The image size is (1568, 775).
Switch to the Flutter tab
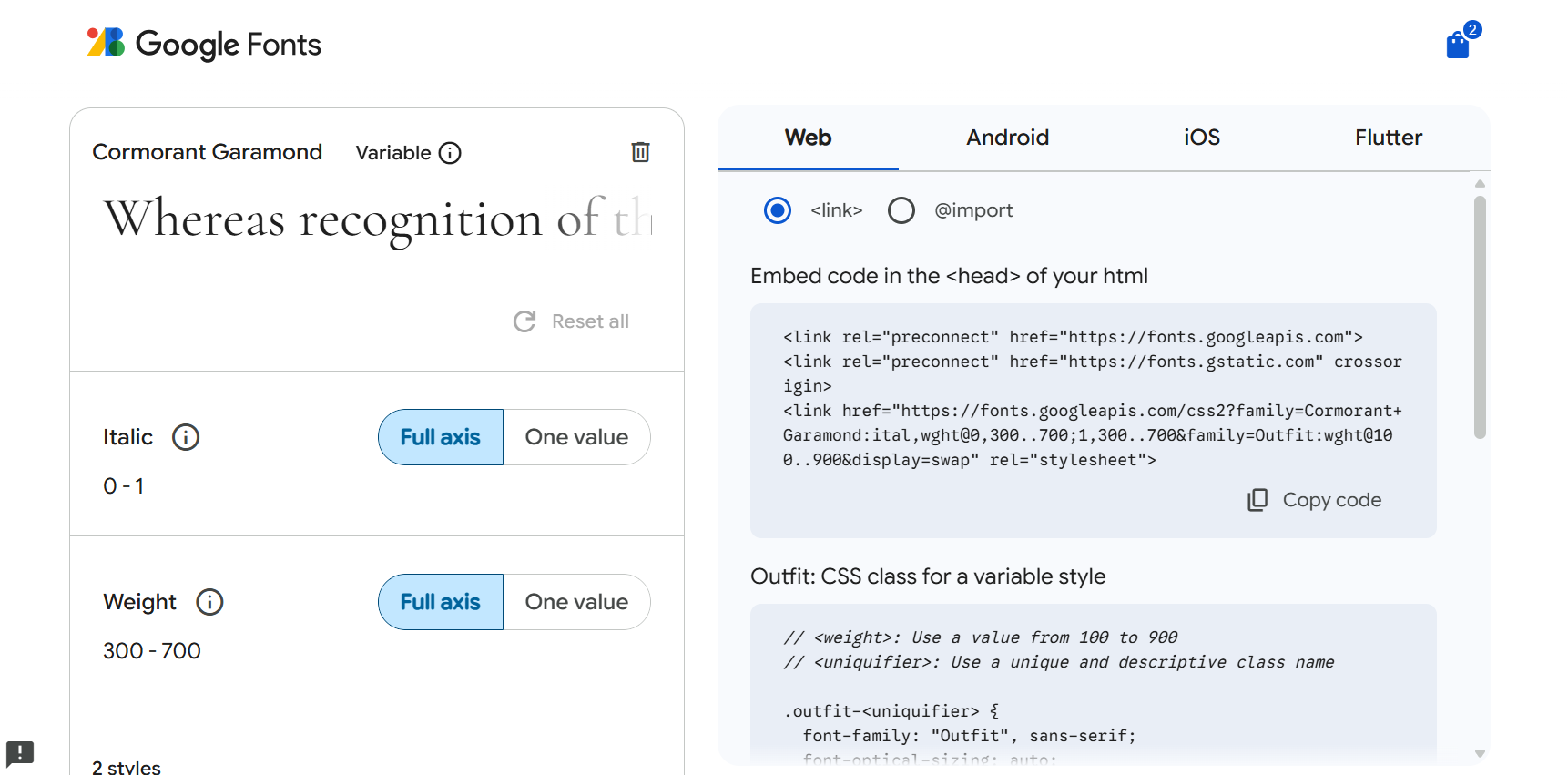(1388, 138)
